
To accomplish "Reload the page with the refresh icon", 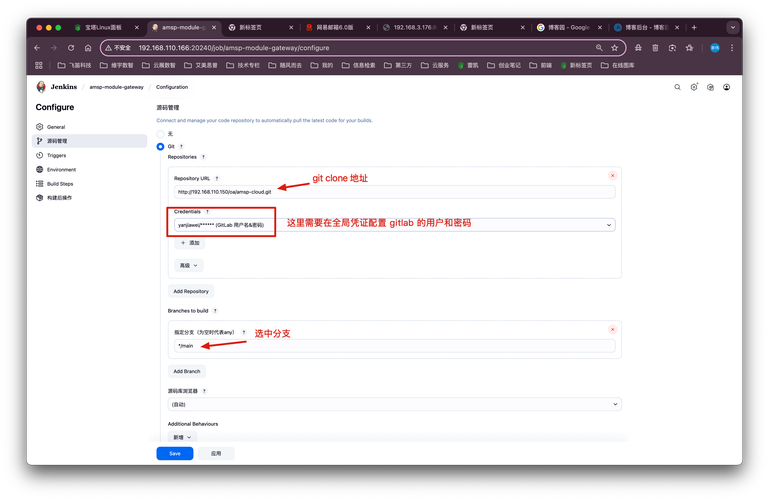I will point(71,48).
